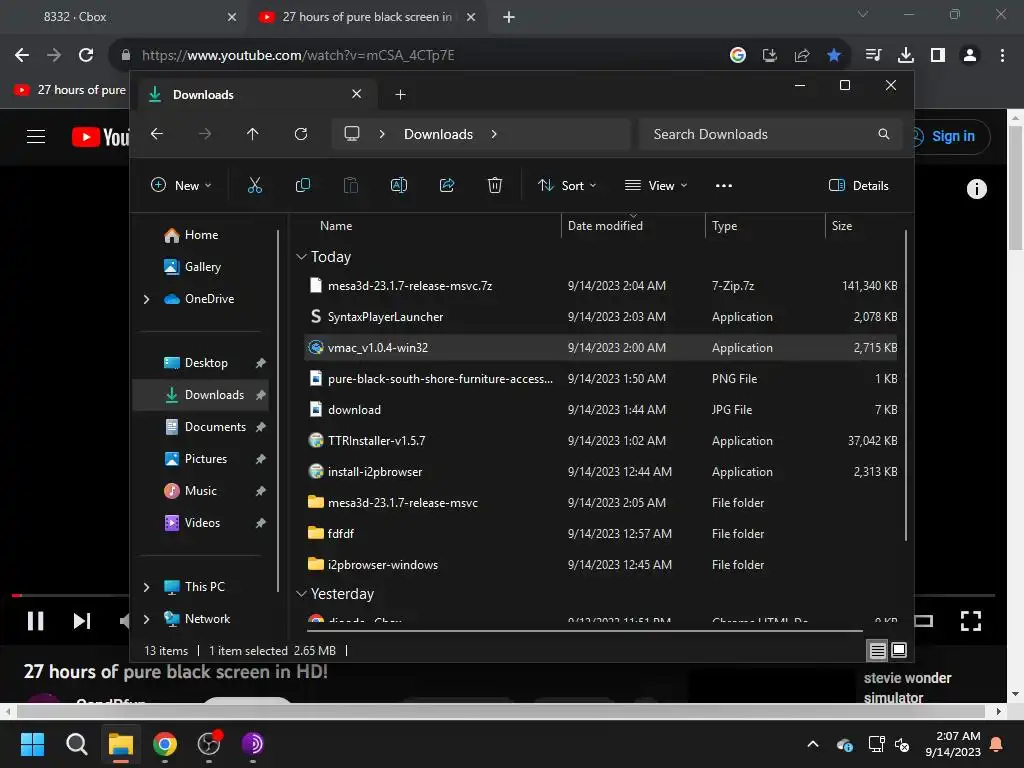This screenshot has width=1024, height=768.
Task: Click the Search Downloads input field
Action: coord(771,134)
